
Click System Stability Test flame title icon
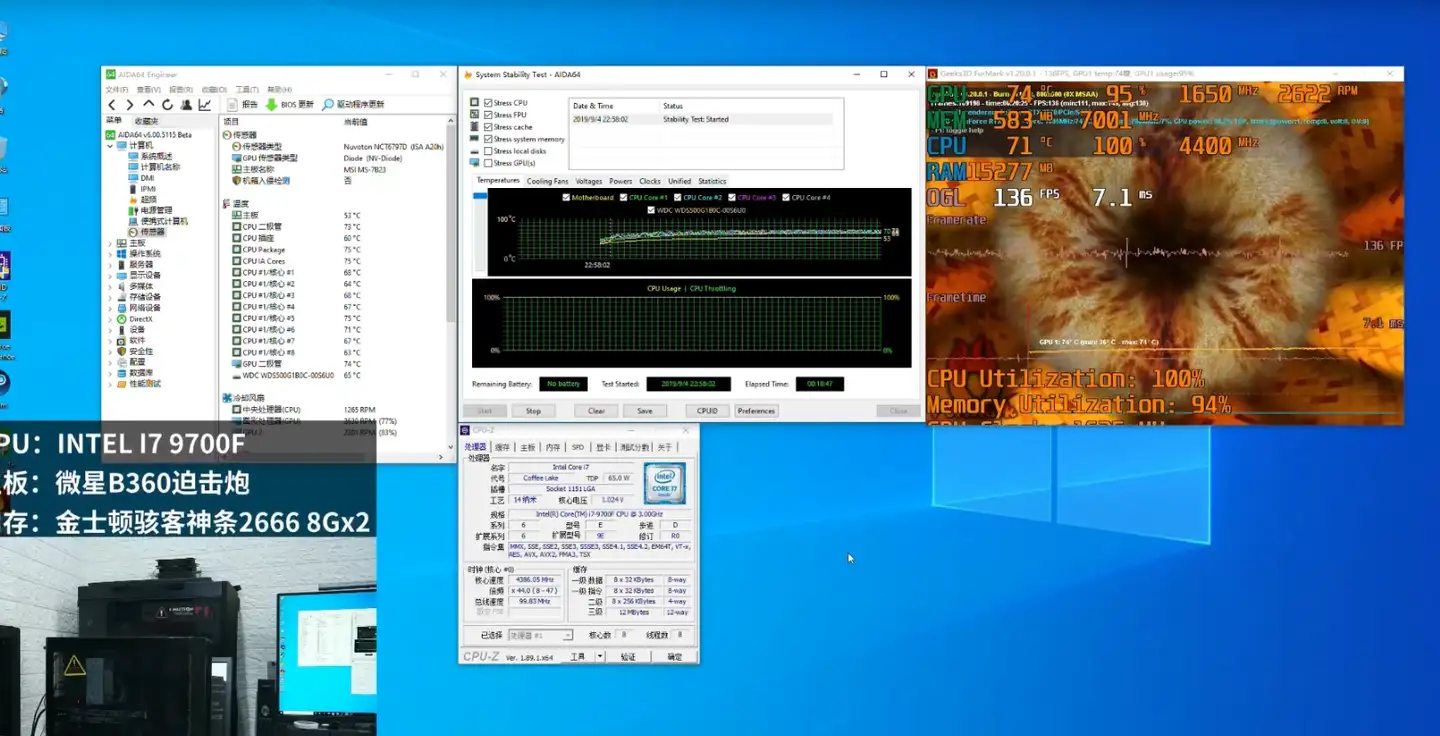click(x=468, y=75)
